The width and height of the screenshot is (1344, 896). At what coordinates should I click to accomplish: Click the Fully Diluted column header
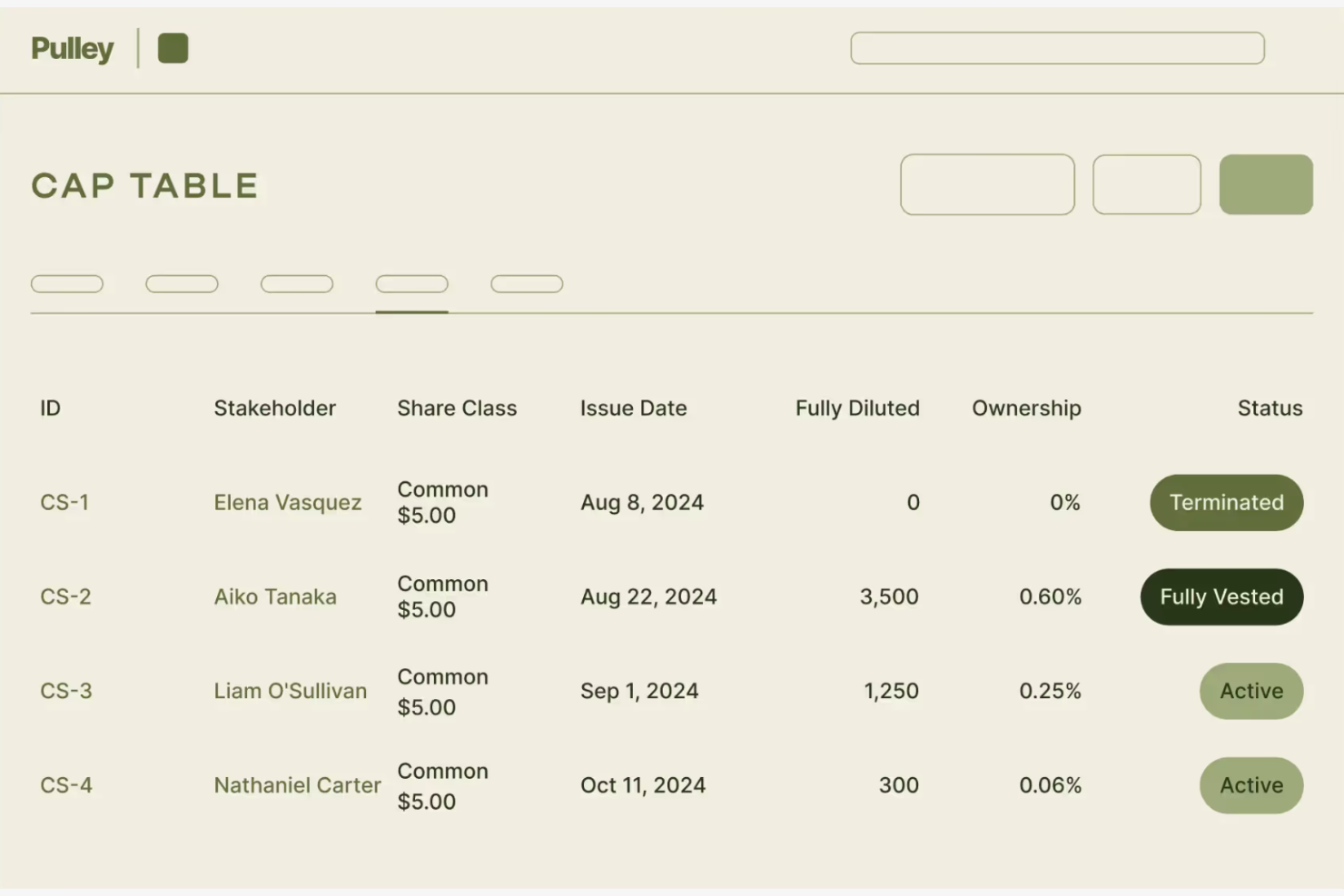(x=856, y=409)
